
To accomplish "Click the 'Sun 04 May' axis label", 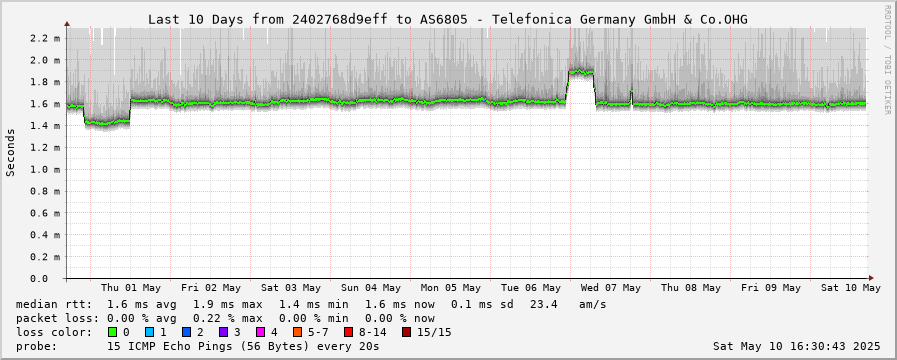I will pyautogui.click(x=371, y=287).
